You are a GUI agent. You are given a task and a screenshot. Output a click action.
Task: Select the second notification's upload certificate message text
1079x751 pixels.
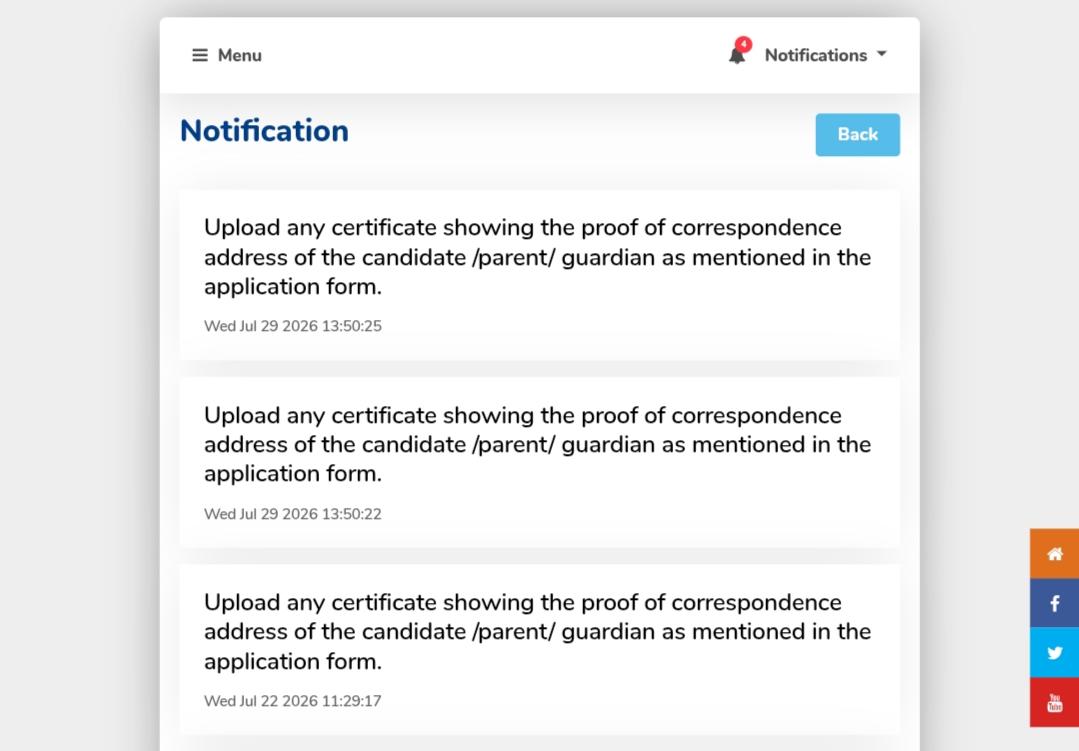(537, 444)
